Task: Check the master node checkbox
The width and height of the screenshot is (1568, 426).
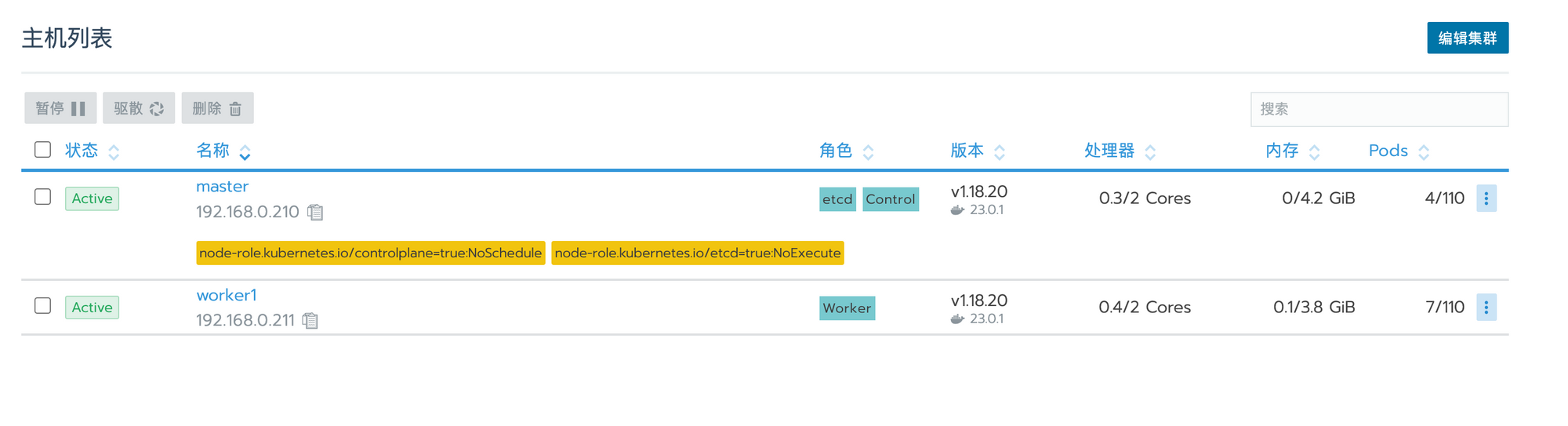Action: click(x=43, y=197)
